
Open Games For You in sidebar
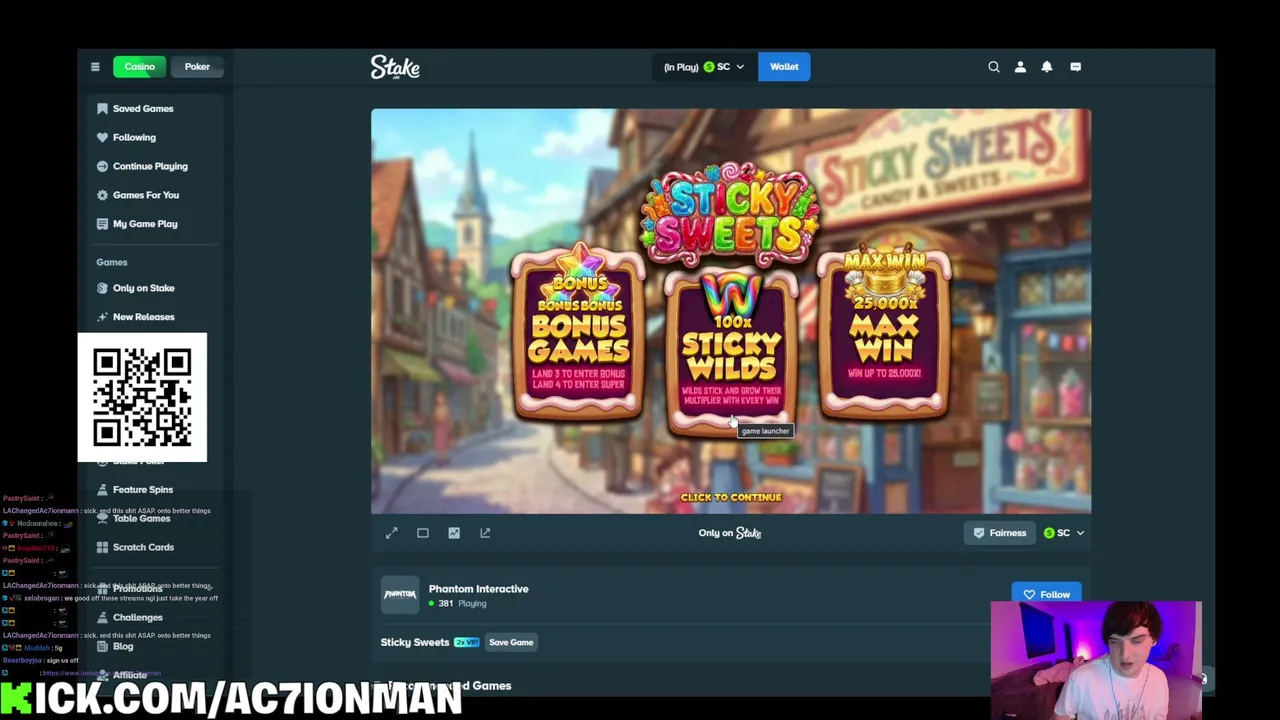coord(146,195)
